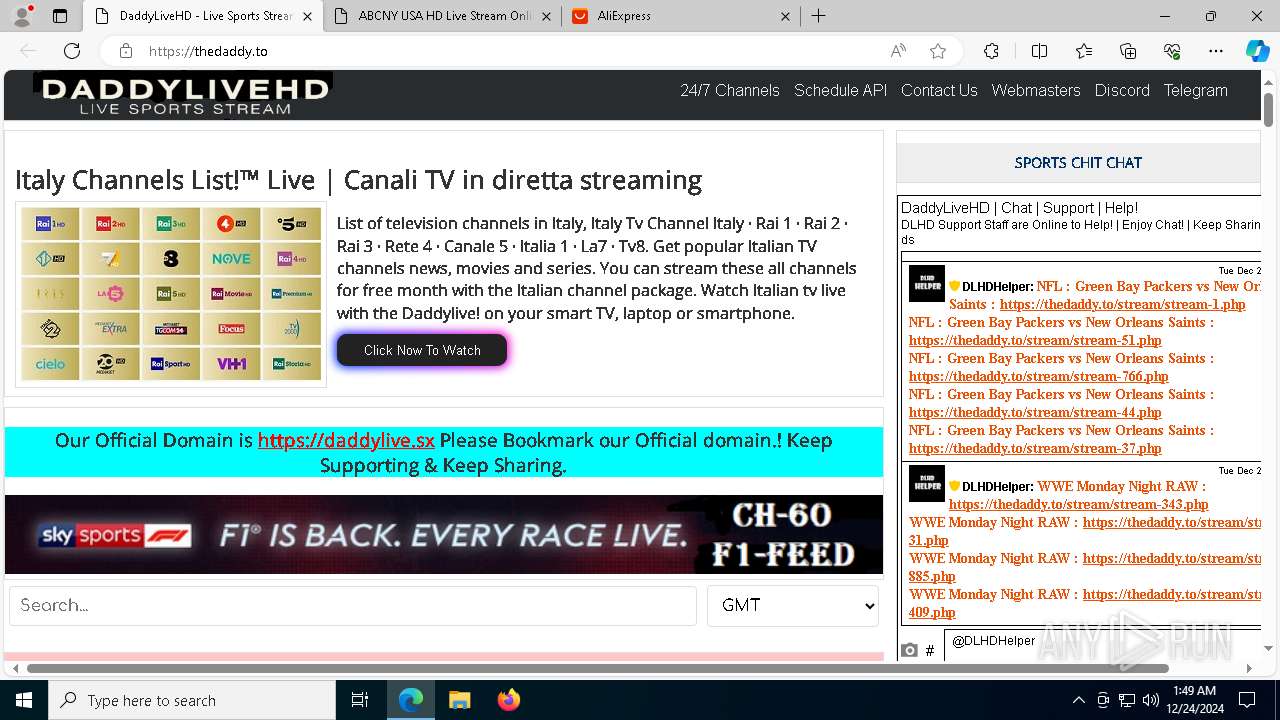1280x720 pixels.
Task: Activate the Read aloud icon
Action: [x=898, y=51]
